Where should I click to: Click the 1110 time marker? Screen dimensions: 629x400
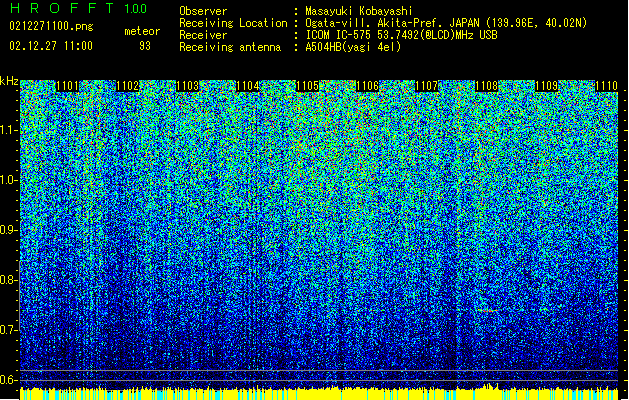click(x=606, y=86)
